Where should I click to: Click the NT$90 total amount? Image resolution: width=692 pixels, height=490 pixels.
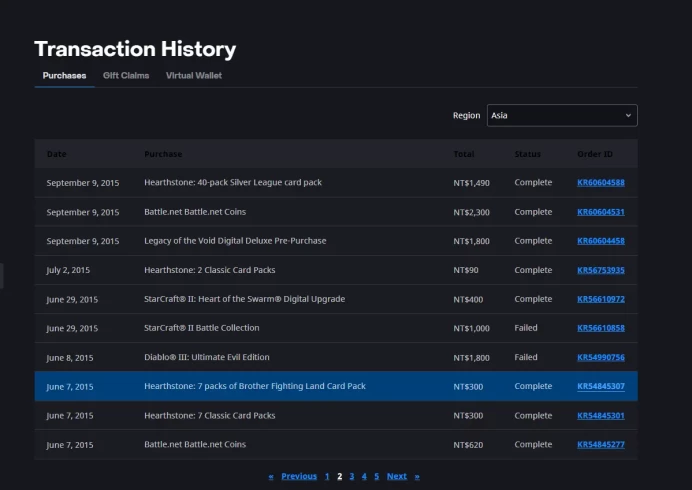point(466,270)
